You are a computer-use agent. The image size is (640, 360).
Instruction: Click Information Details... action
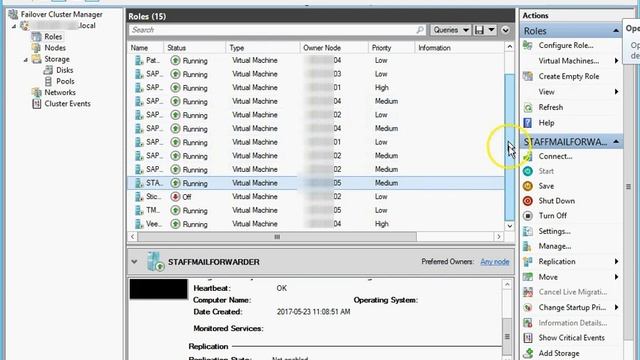click(x=573, y=323)
